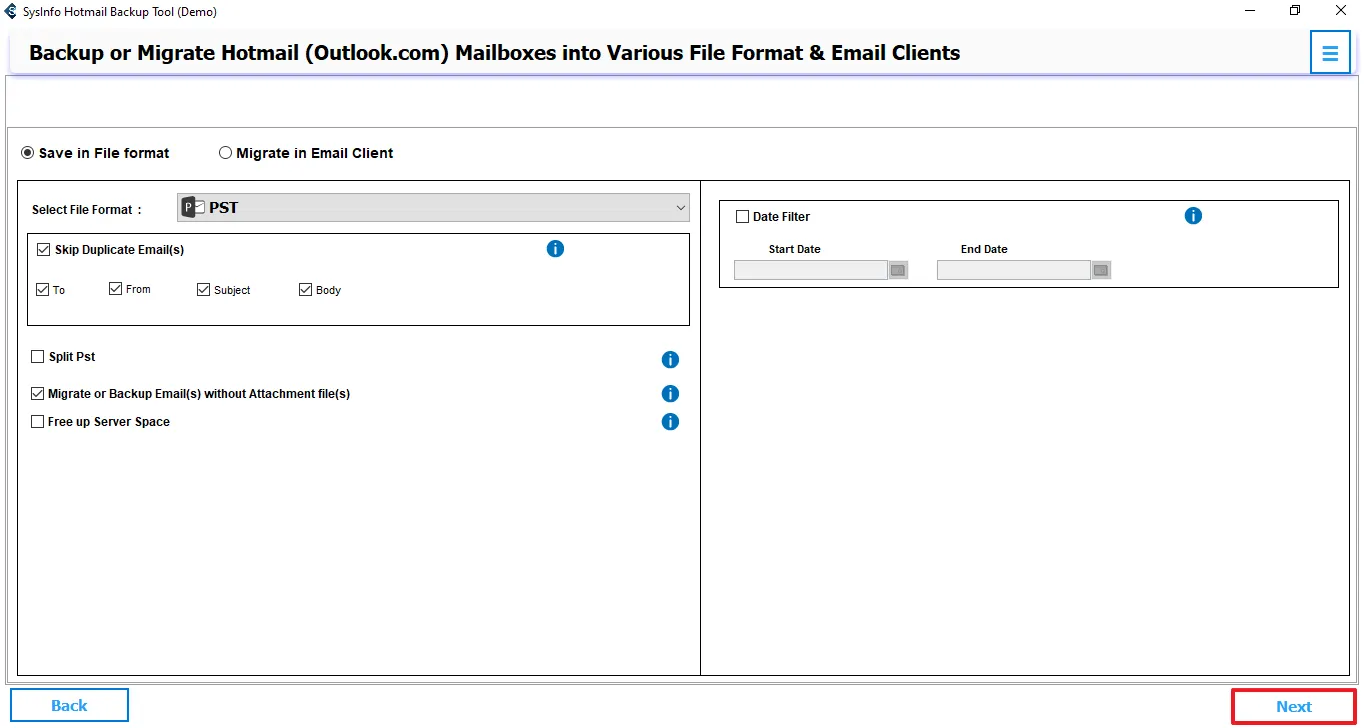
Task: Click info icon beside Free up Server Space
Action: click(670, 422)
